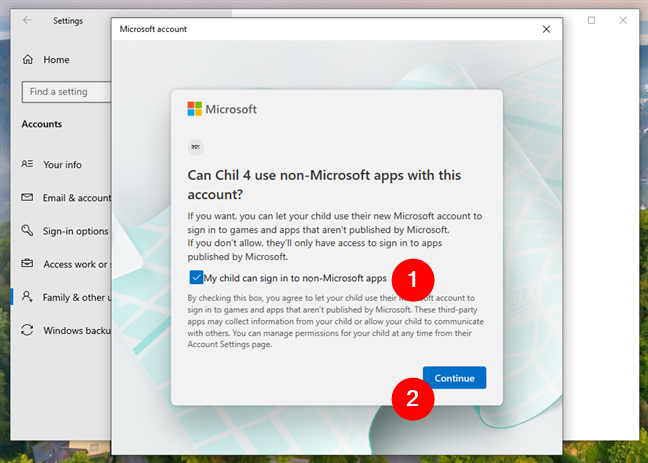Maximize the Settings window

591,20
